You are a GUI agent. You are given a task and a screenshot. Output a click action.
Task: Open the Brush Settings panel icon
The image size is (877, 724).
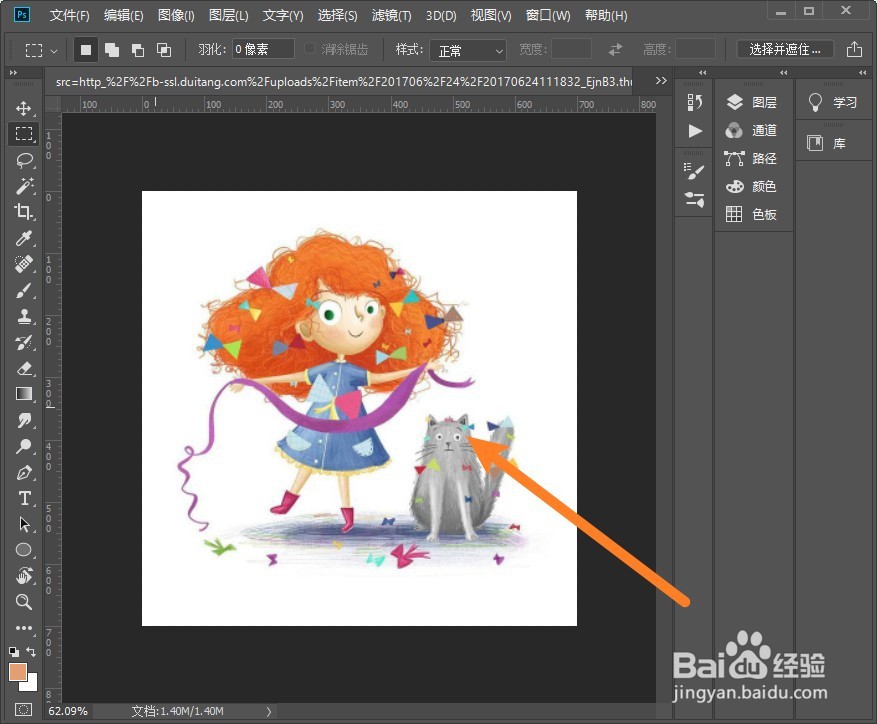point(694,171)
